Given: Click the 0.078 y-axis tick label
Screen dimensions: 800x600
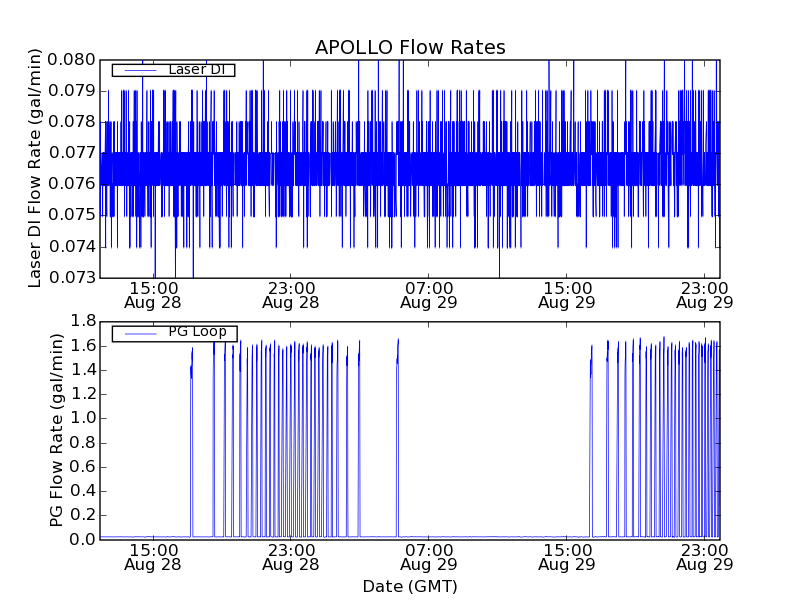Looking at the screenshot, I should [71, 122].
